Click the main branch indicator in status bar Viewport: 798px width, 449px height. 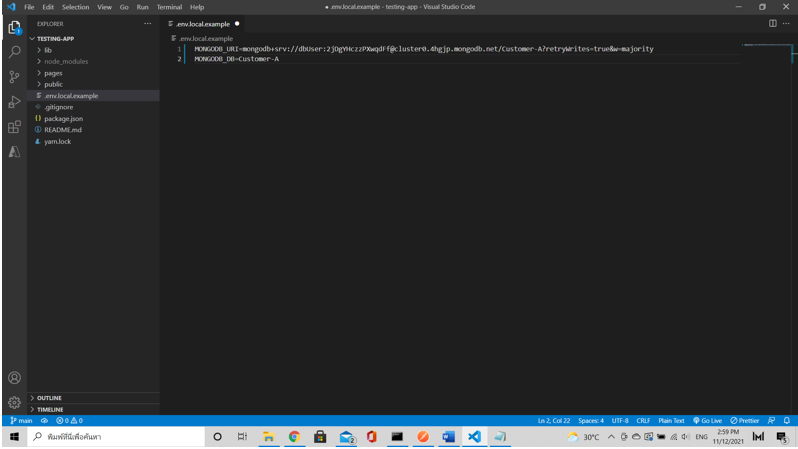(x=21, y=420)
